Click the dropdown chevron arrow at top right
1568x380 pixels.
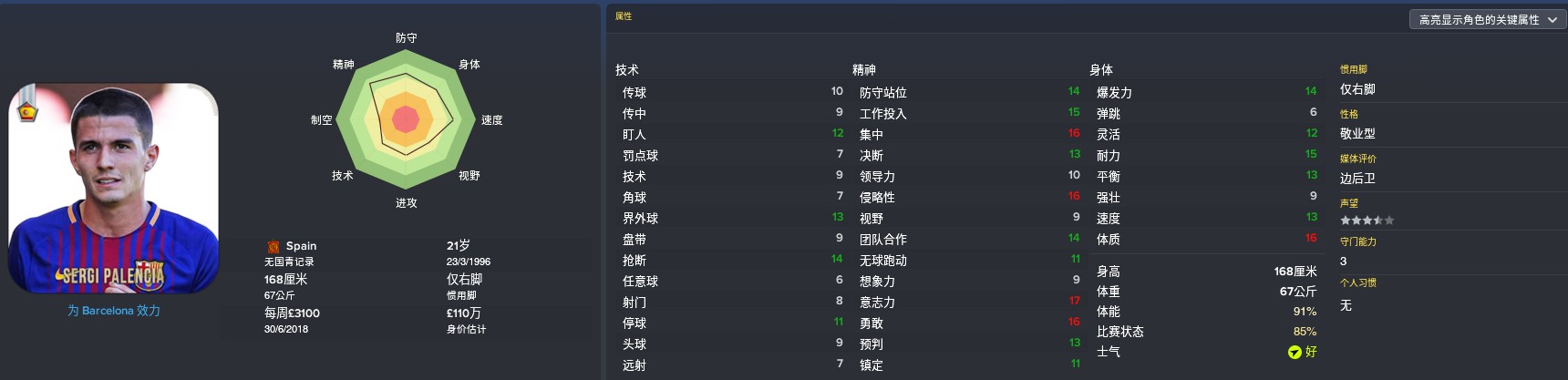click(1552, 19)
